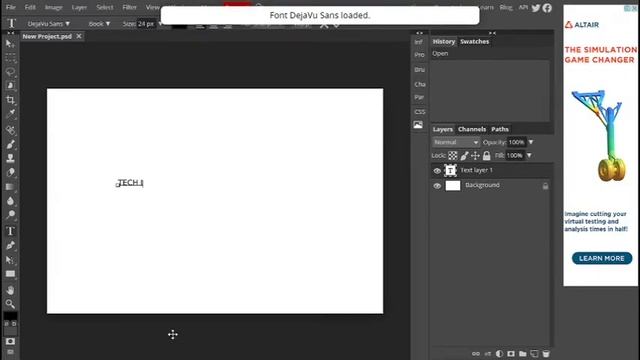Select the Rectangle Select marquee tool
The height and width of the screenshot is (360, 640).
click(x=10, y=58)
